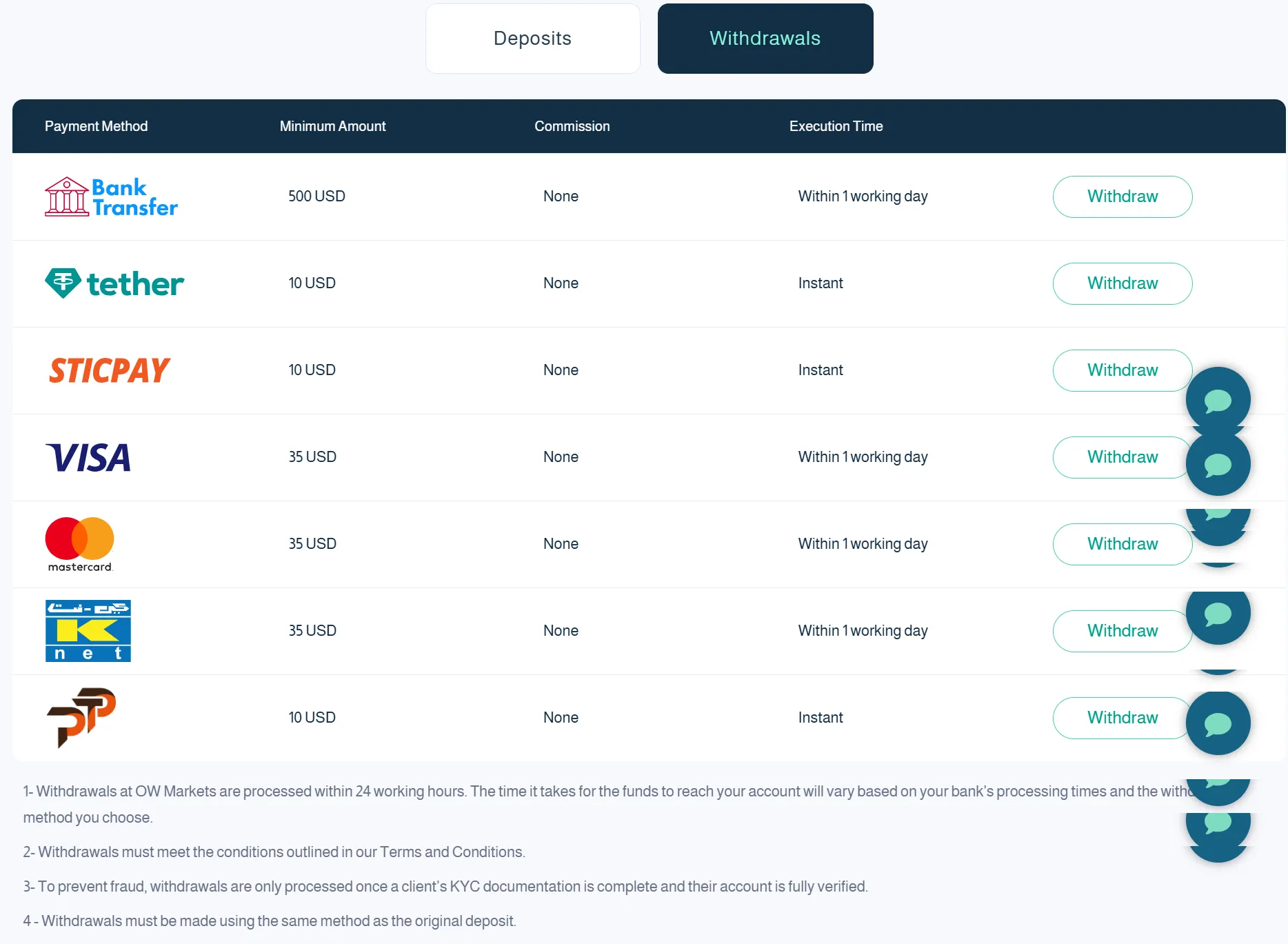Image resolution: width=1288 pixels, height=944 pixels.
Task: Click Withdraw in the KNET row
Action: click(x=1123, y=631)
